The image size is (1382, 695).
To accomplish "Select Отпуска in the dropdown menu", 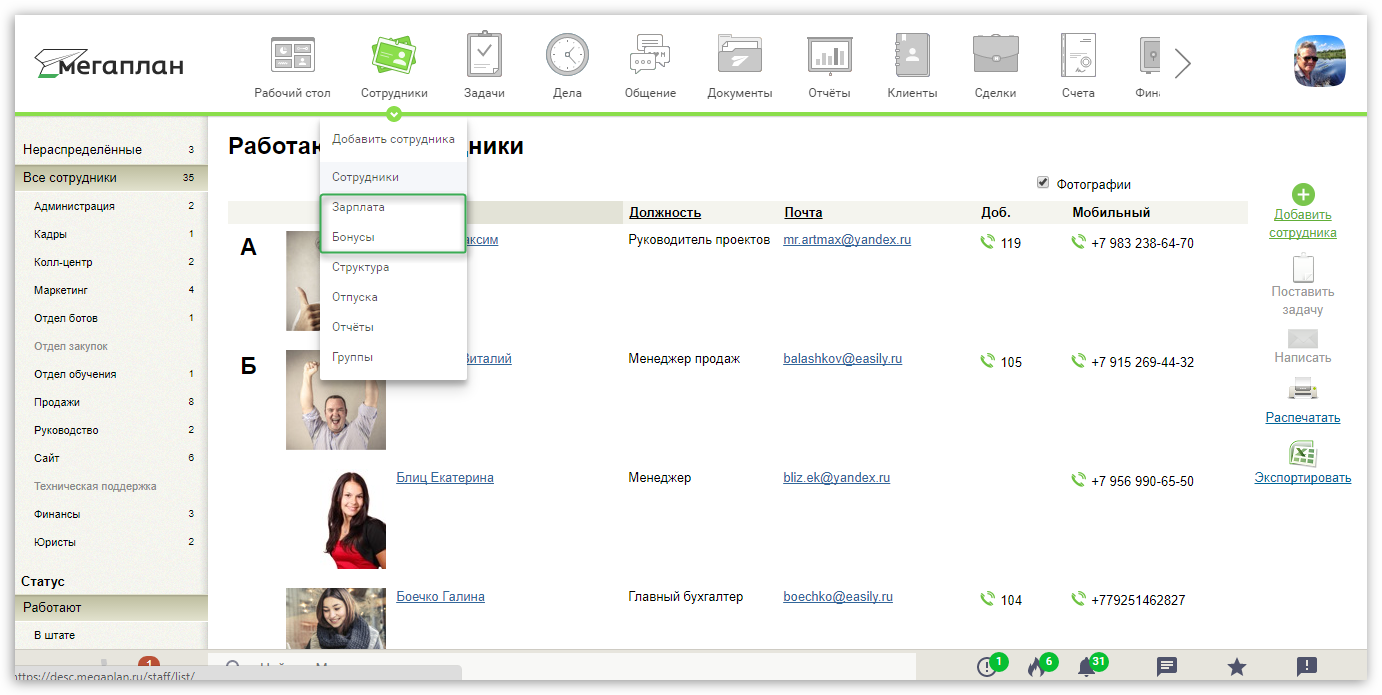I will click(355, 297).
